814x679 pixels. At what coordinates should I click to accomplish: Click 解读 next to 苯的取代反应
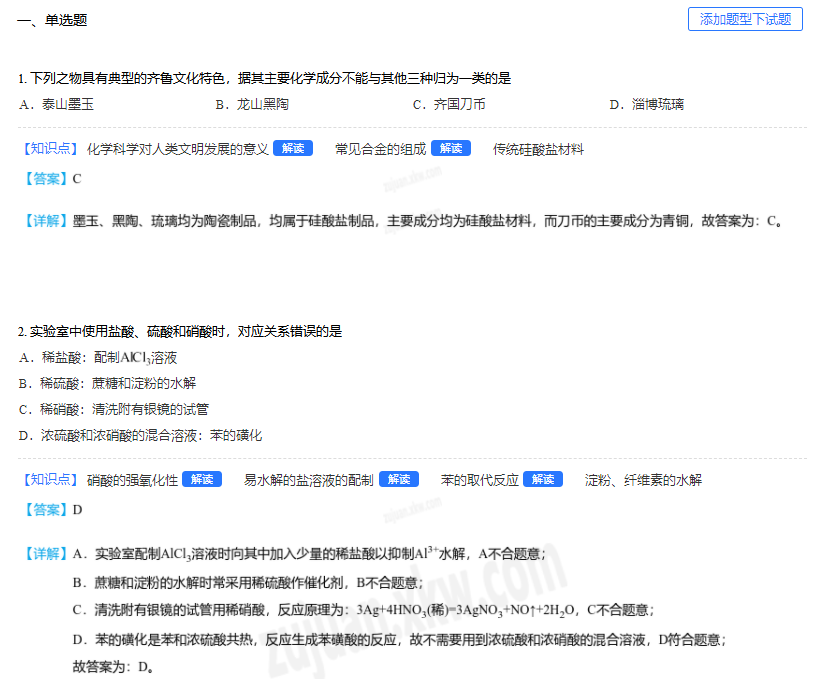click(x=543, y=480)
